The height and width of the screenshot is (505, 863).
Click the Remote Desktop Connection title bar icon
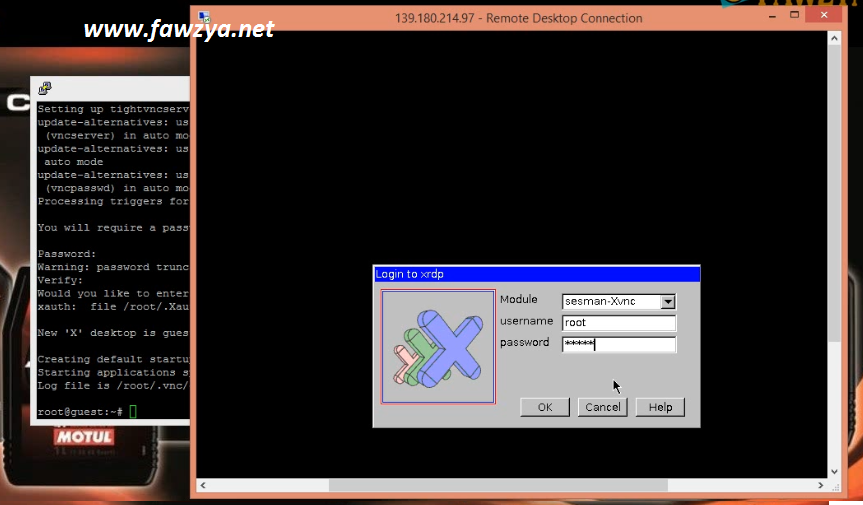tap(205, 18)
